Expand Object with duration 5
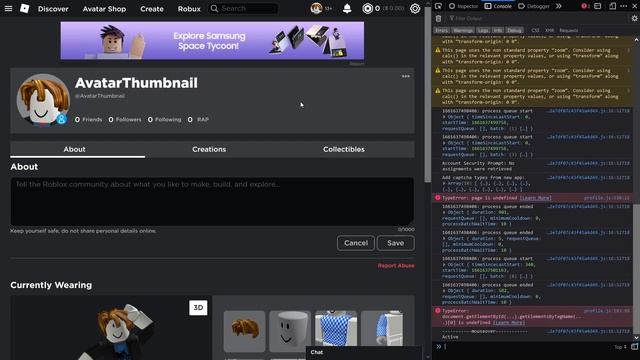This screenshot has height=360, width=640. pos(444,238)
